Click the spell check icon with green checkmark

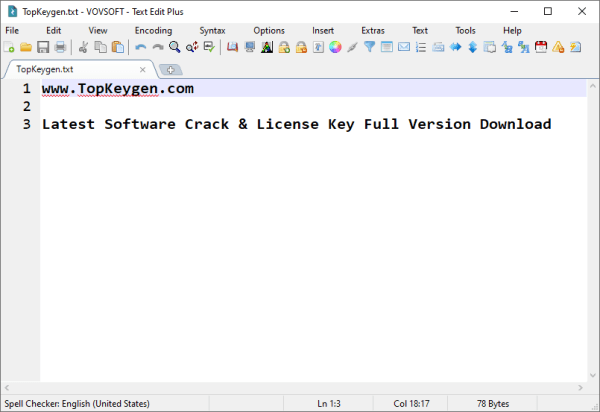coord(209,47)
